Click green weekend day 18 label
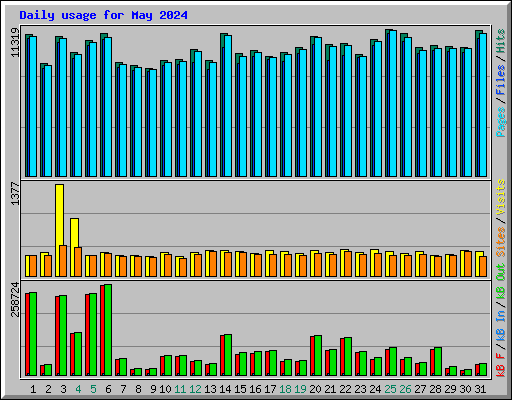The width and height of the screenshot is (512, 400). click(x=285, y=389)
